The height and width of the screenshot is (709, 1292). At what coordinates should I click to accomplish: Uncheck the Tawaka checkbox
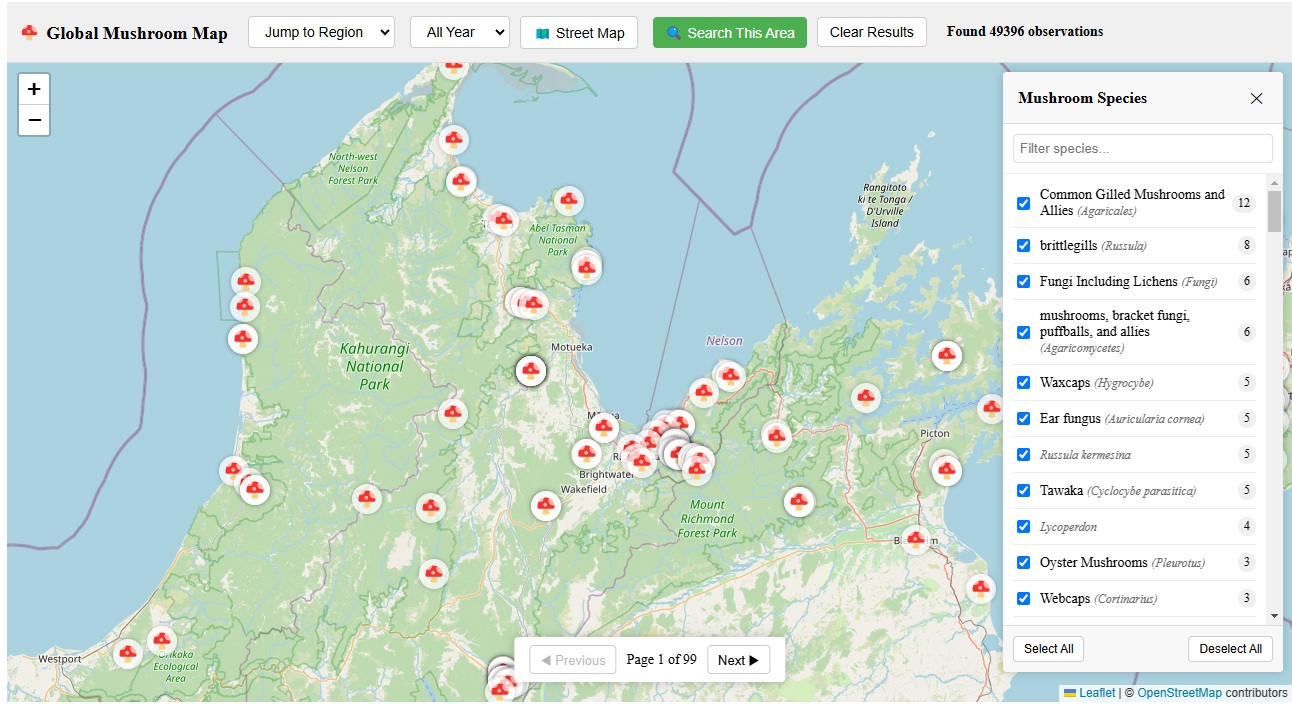1023,490
